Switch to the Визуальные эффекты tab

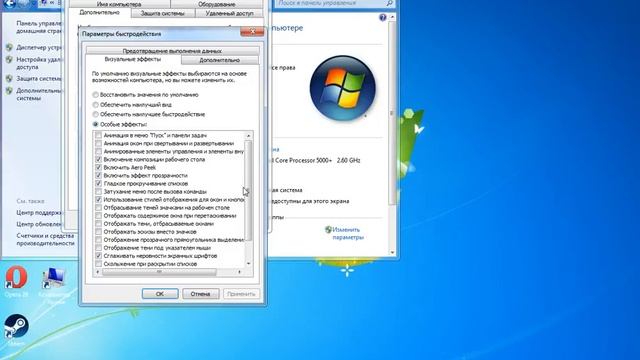(x=133, y=59)
